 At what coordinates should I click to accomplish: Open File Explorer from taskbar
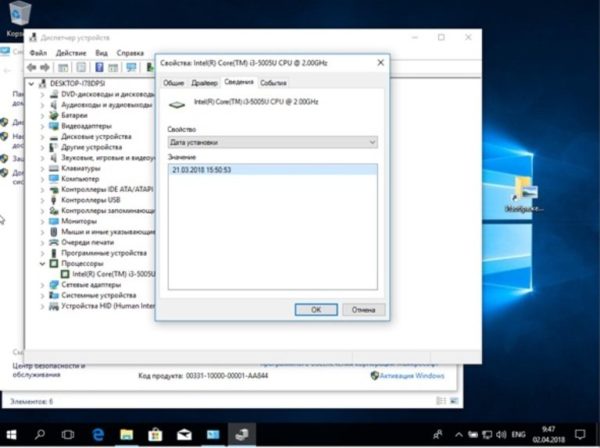pos(127,435)
